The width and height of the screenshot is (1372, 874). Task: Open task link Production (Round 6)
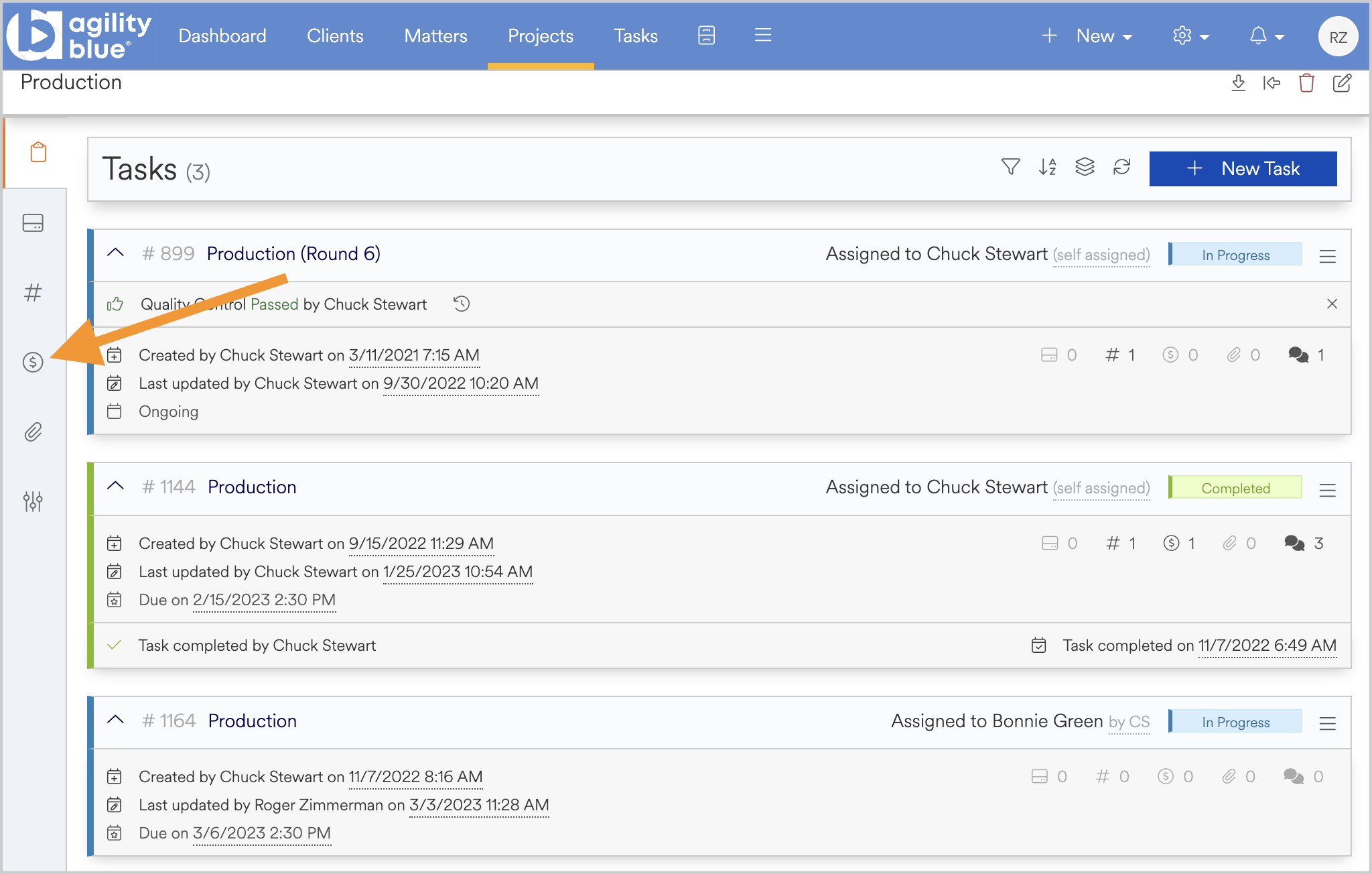tap(293, 254)
